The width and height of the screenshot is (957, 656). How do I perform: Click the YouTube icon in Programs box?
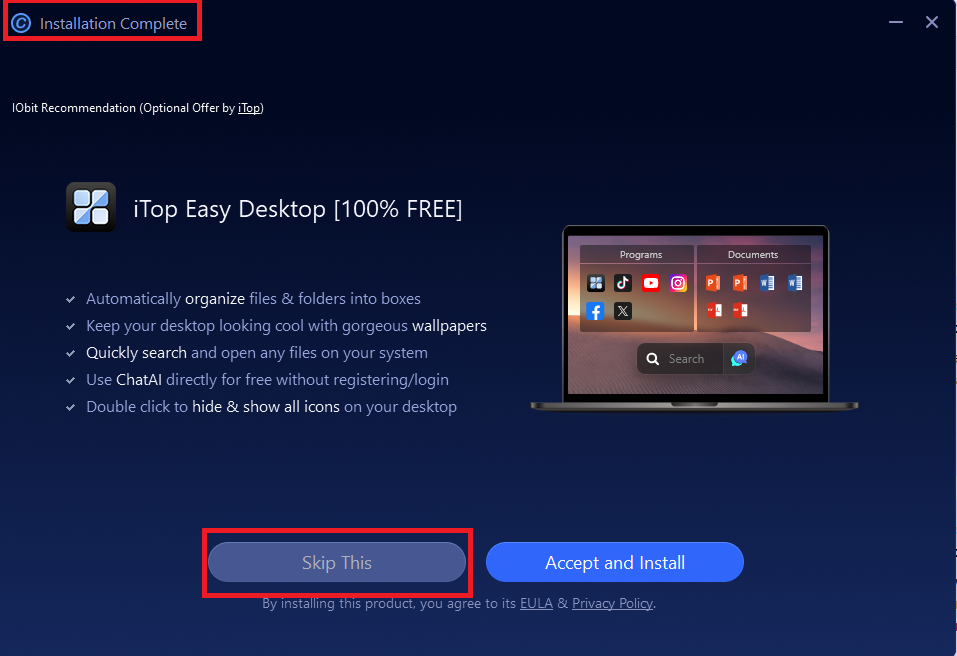(651, 283)
